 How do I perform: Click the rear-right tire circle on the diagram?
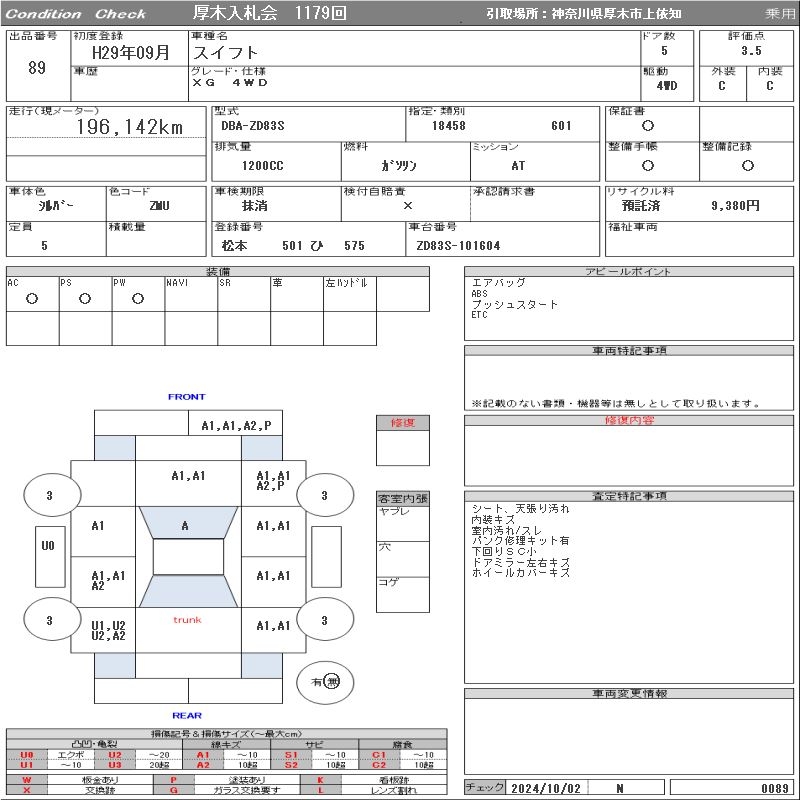[x=324, y=620]
